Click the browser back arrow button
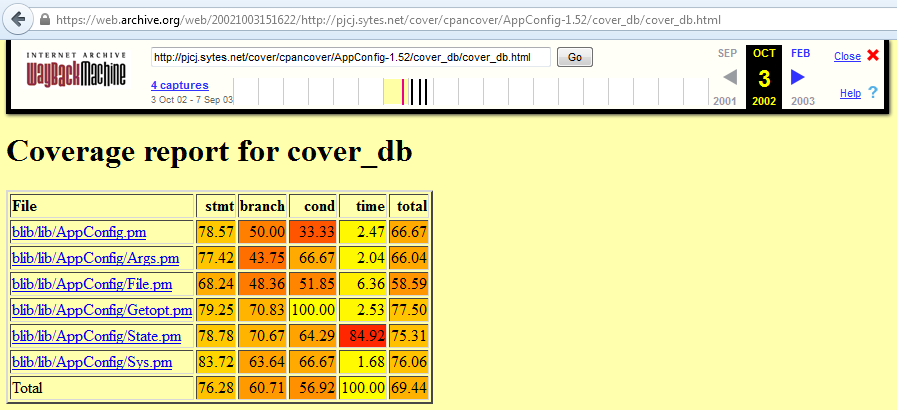Viewport: 897px width, 410px height. coord(18,19)
